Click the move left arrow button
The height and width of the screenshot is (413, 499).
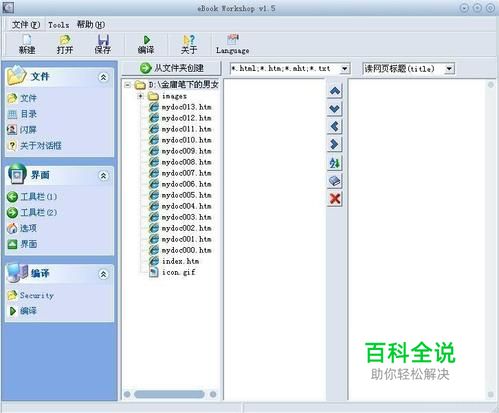pos(335,127)
